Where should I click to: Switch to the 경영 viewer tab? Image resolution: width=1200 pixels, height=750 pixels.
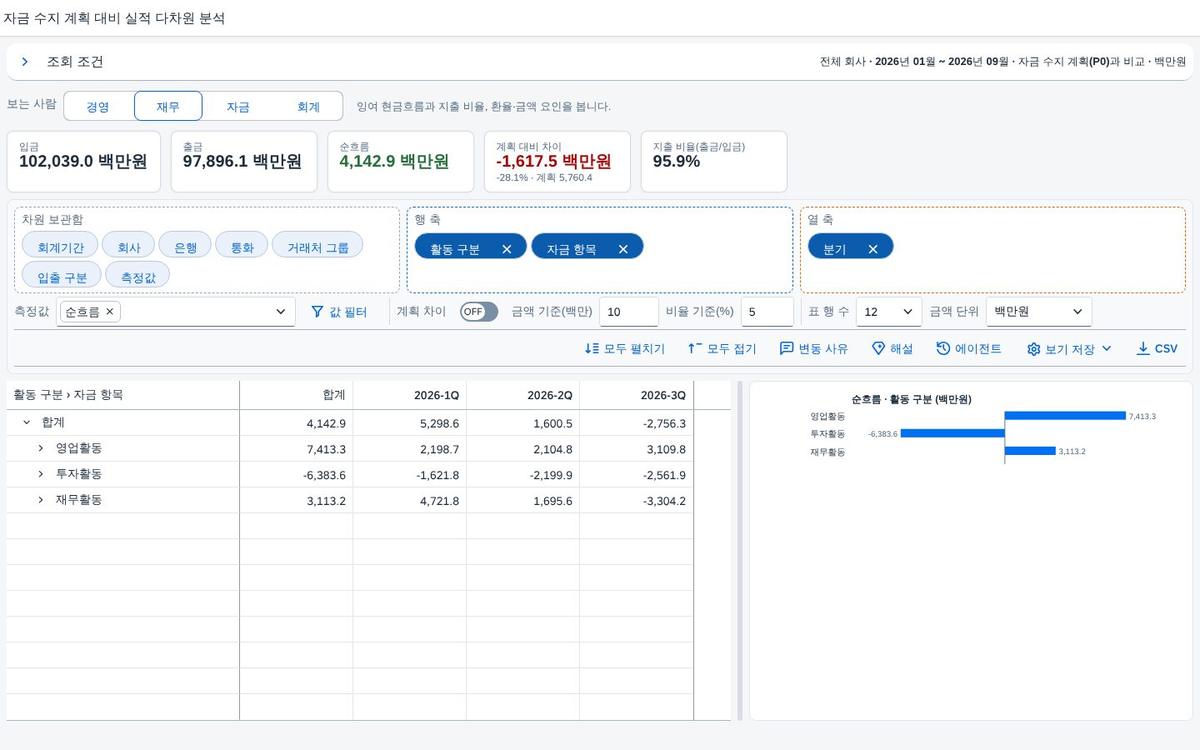(x=98, y=107)
